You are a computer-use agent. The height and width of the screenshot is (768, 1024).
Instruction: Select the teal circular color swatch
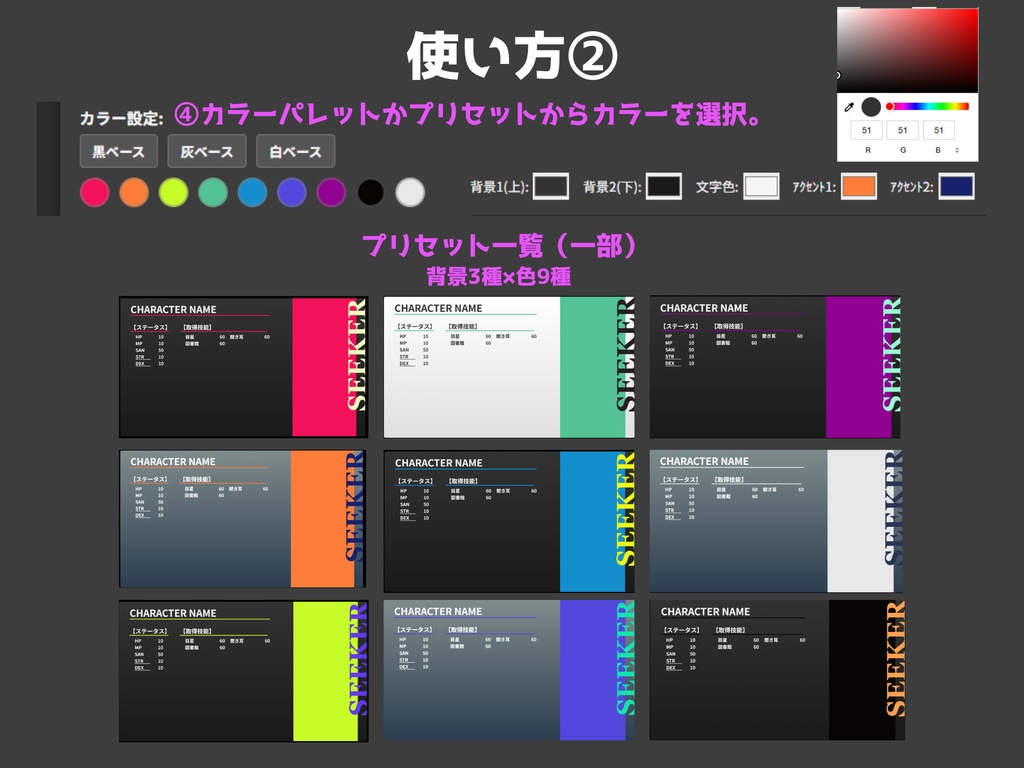click(213, 191)
